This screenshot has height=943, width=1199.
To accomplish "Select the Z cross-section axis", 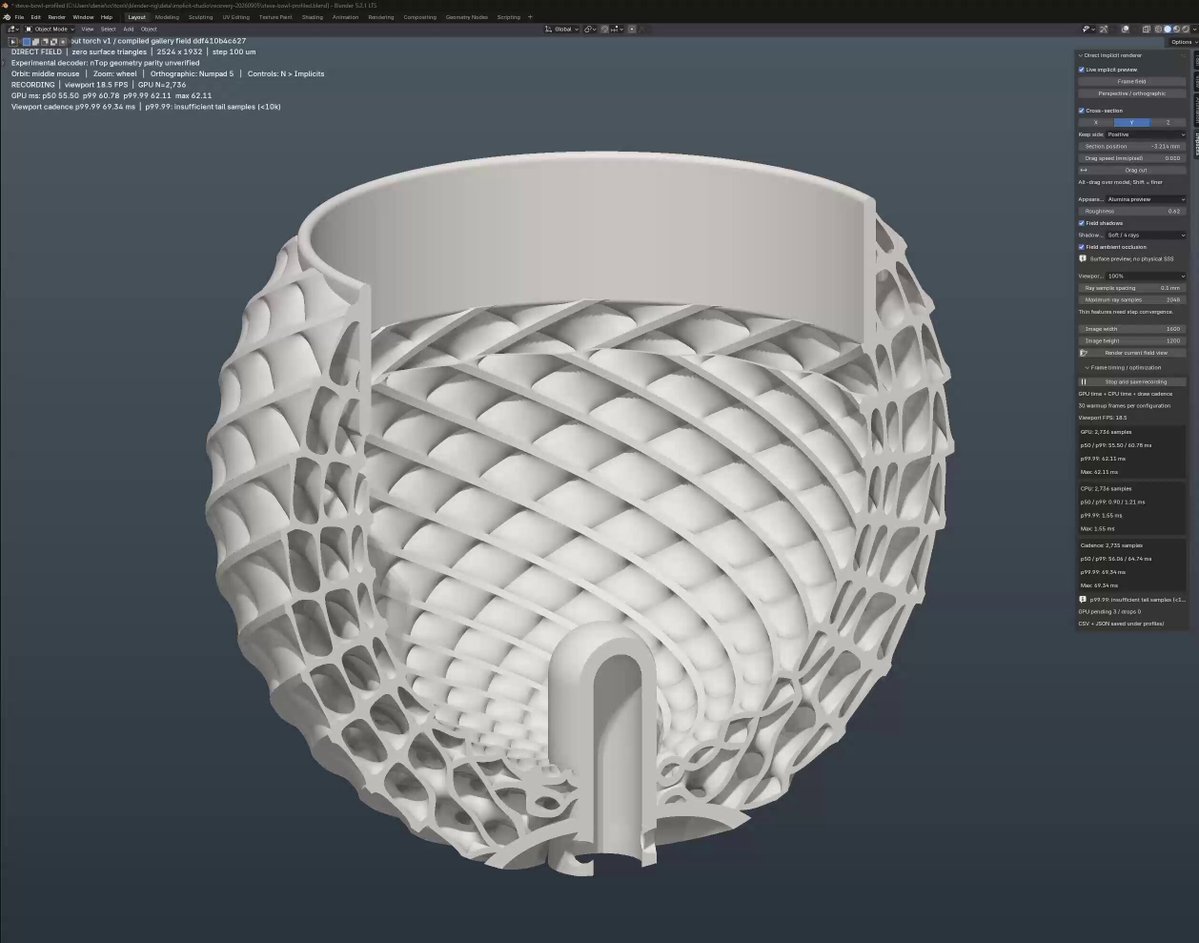I will [x=1168, y=122].
